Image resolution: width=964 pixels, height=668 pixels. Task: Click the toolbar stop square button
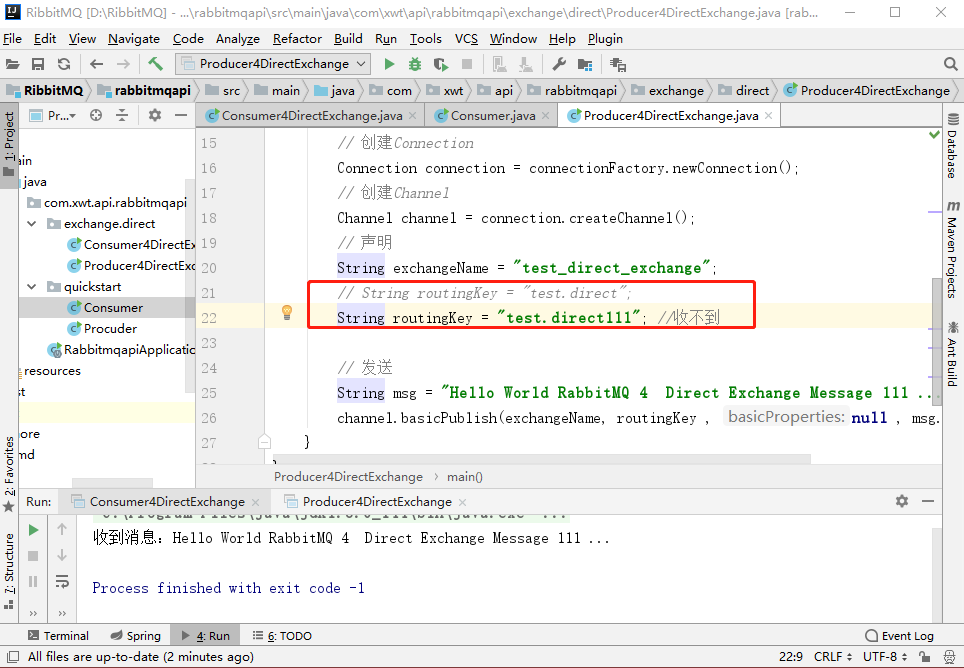pos(467,64)
